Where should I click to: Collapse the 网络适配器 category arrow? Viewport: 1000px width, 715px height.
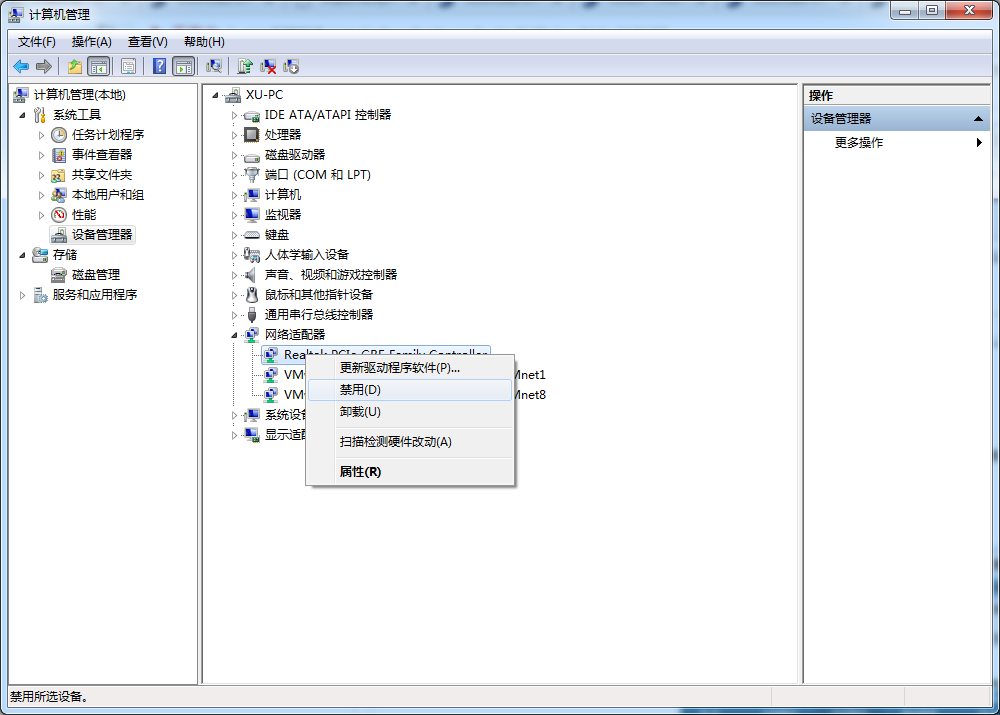tap(234, 335)
